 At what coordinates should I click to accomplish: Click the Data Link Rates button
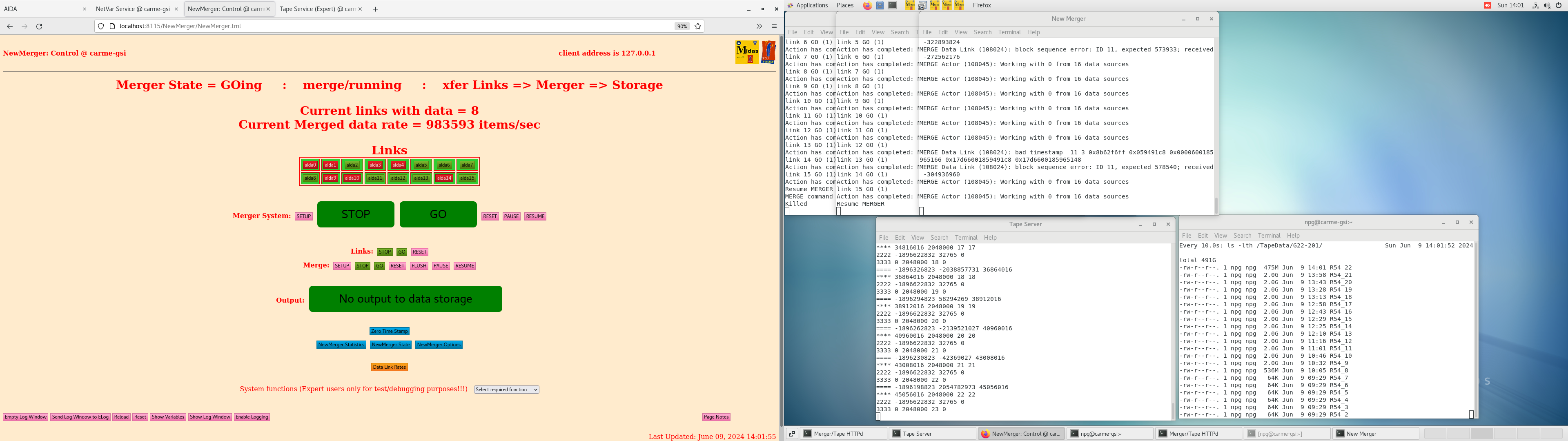[389, 367]
